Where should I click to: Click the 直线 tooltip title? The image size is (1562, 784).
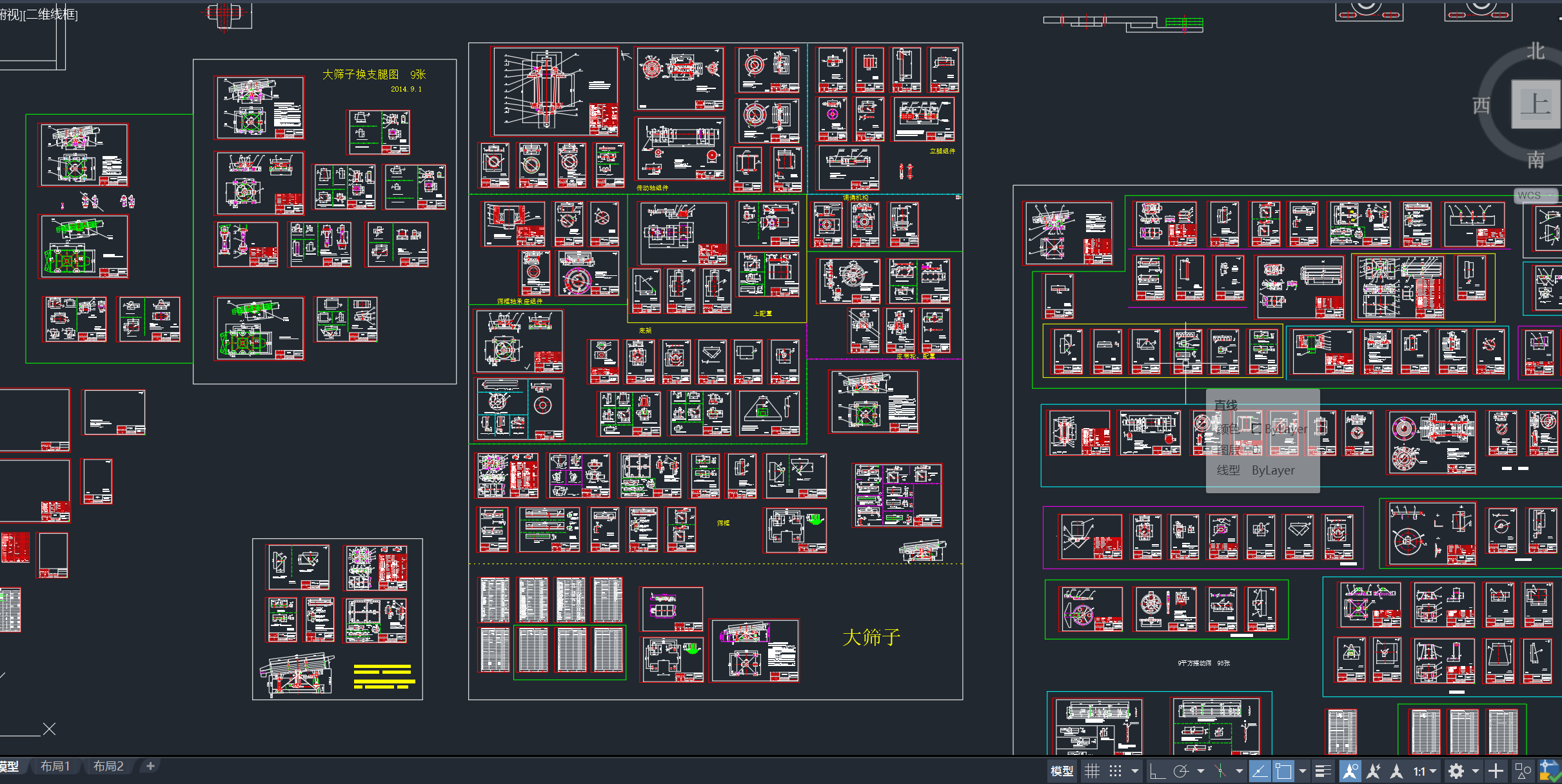pos(1225,405)
